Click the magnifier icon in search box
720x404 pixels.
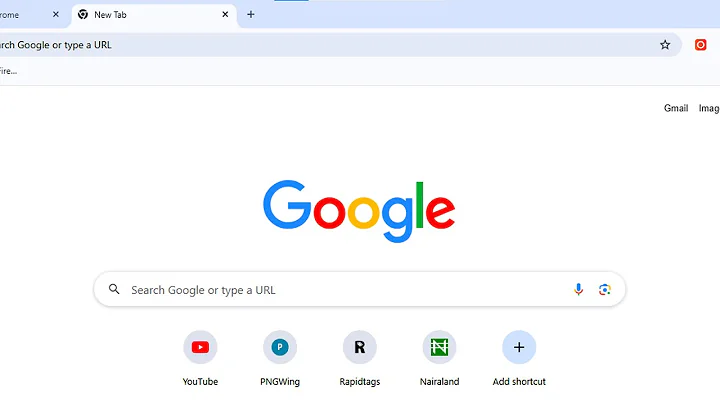114,289
